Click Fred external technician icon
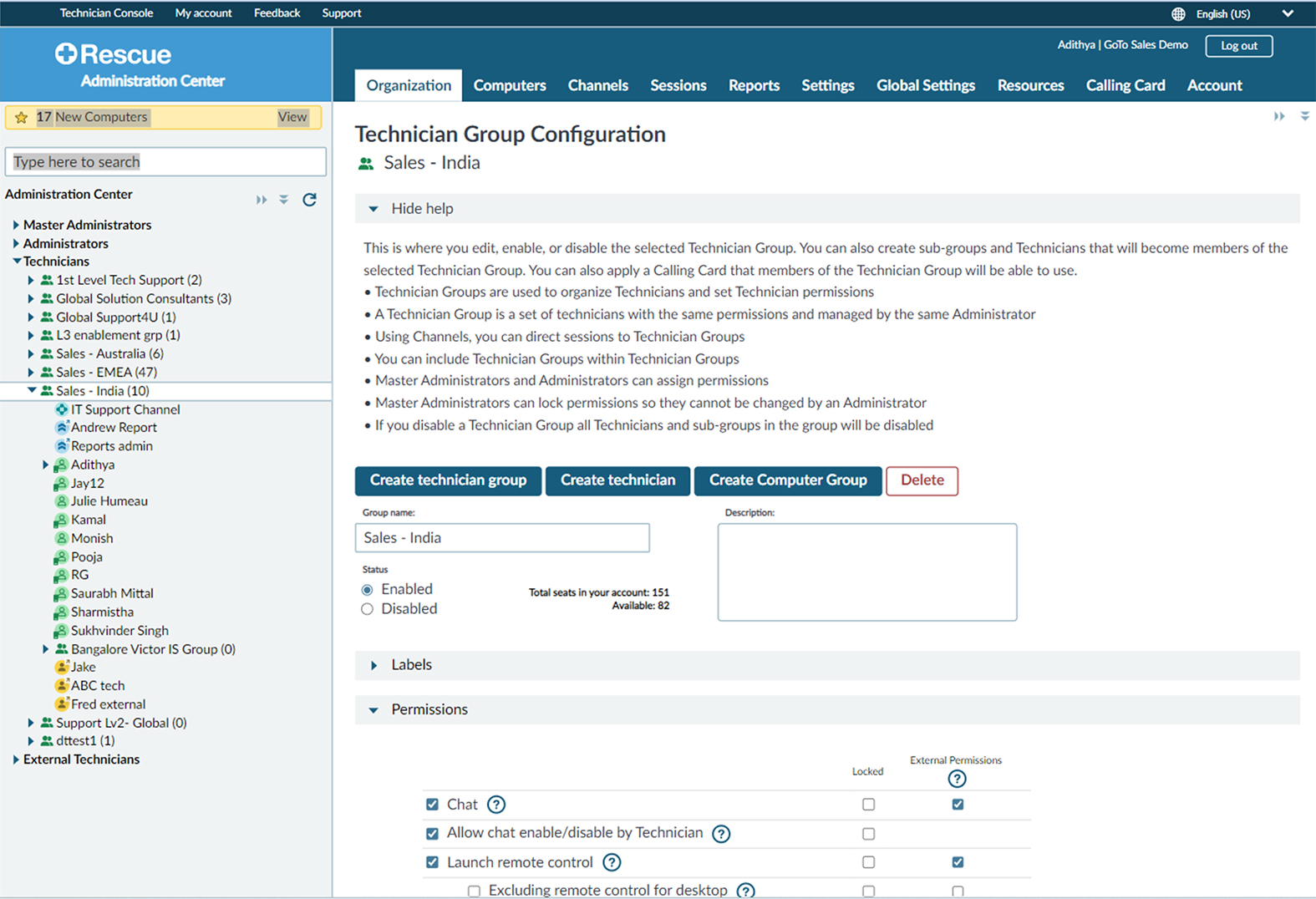1316x899 pixels. [x=62, y=703]
